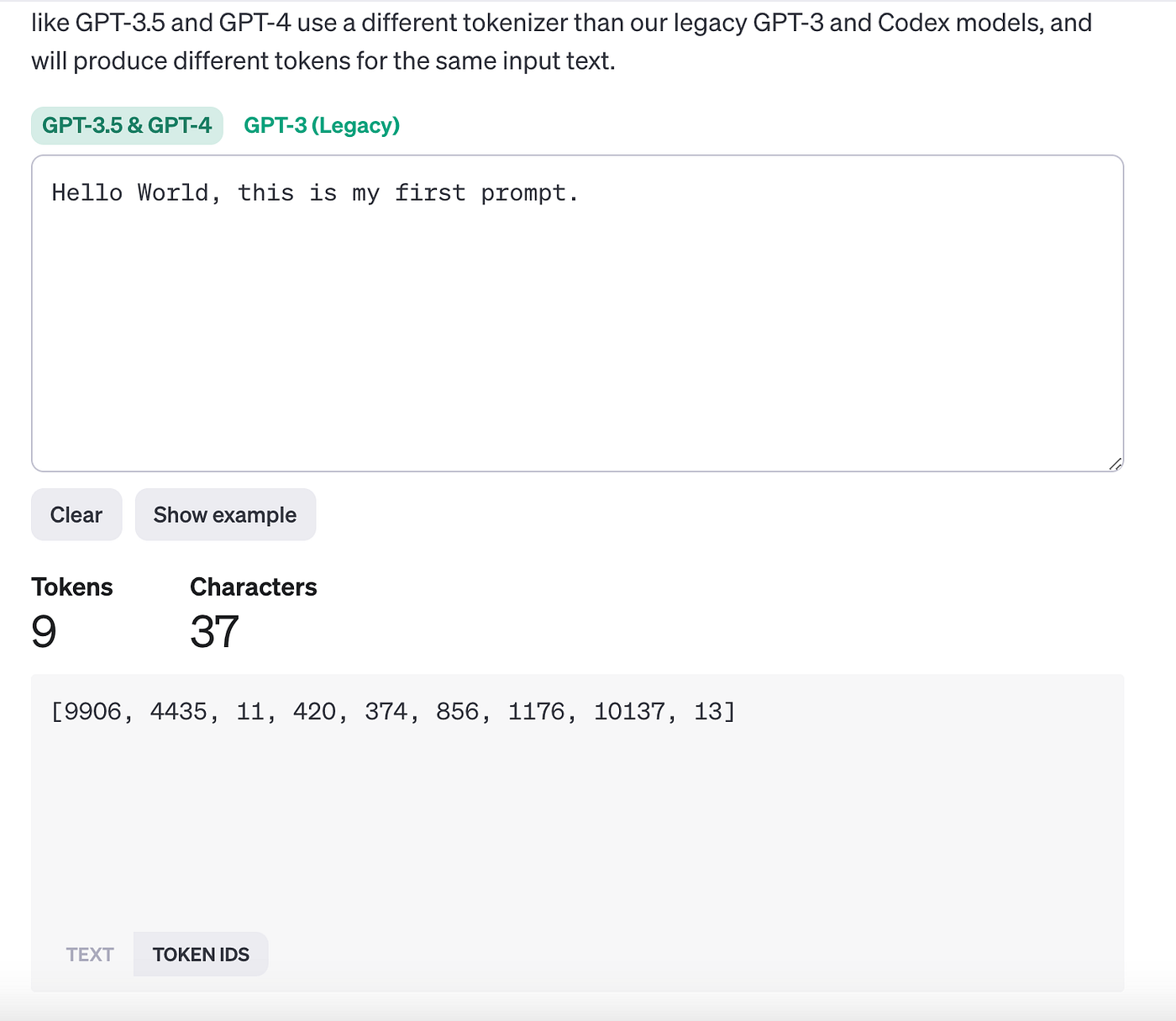Click the paragraph about different tokenizers
The height and width of the screenshot is (1021, 1176).
[x=561, y=41]
